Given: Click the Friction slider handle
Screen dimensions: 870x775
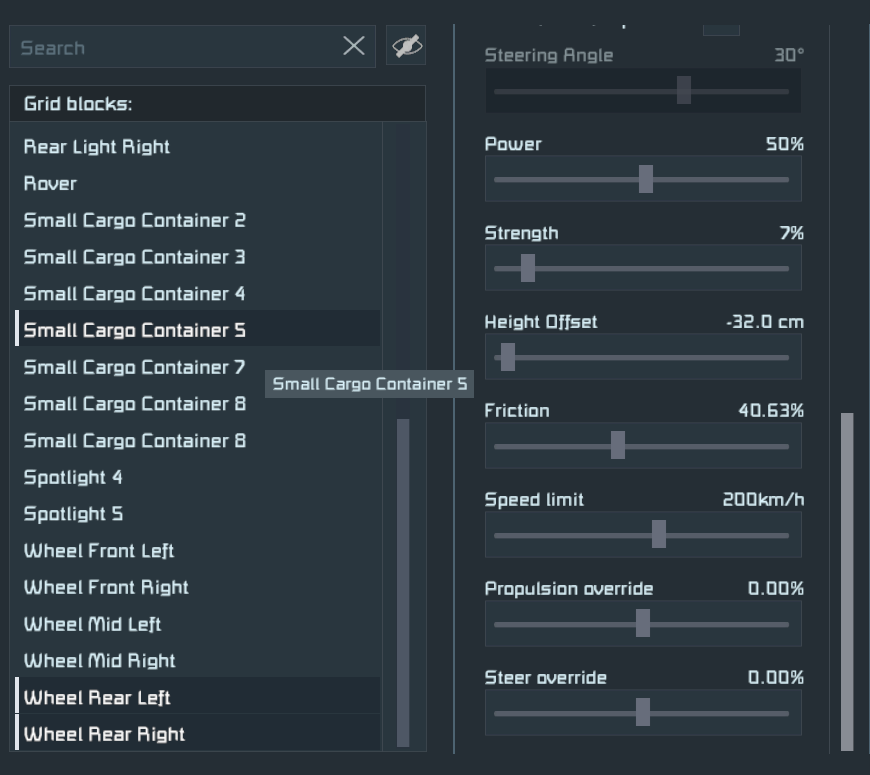Looking at the screenshot, I should click(618, 446).
